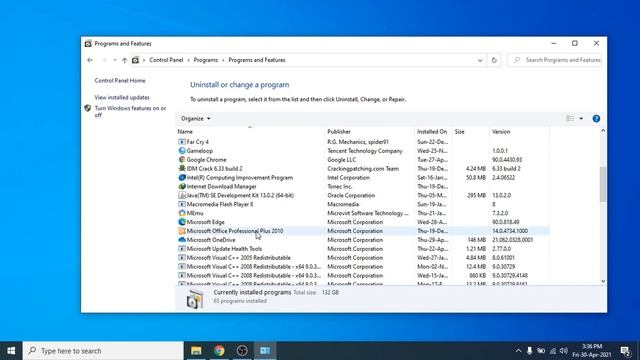
Task: Click the Far Cry 4 program icon
Action: tap(182, 142)
